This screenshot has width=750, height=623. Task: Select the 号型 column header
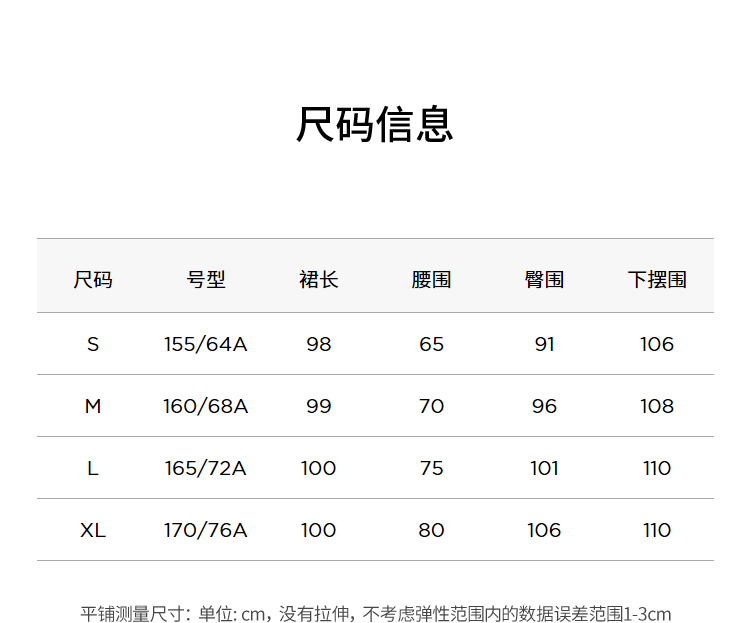(x=206, y=279)
